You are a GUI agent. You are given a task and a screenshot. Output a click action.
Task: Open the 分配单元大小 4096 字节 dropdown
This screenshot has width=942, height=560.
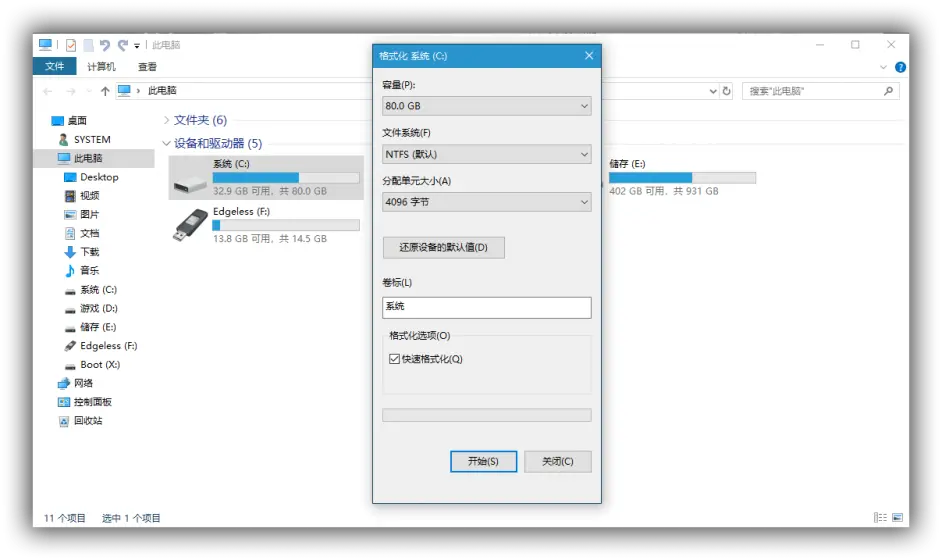coord(486,202)
